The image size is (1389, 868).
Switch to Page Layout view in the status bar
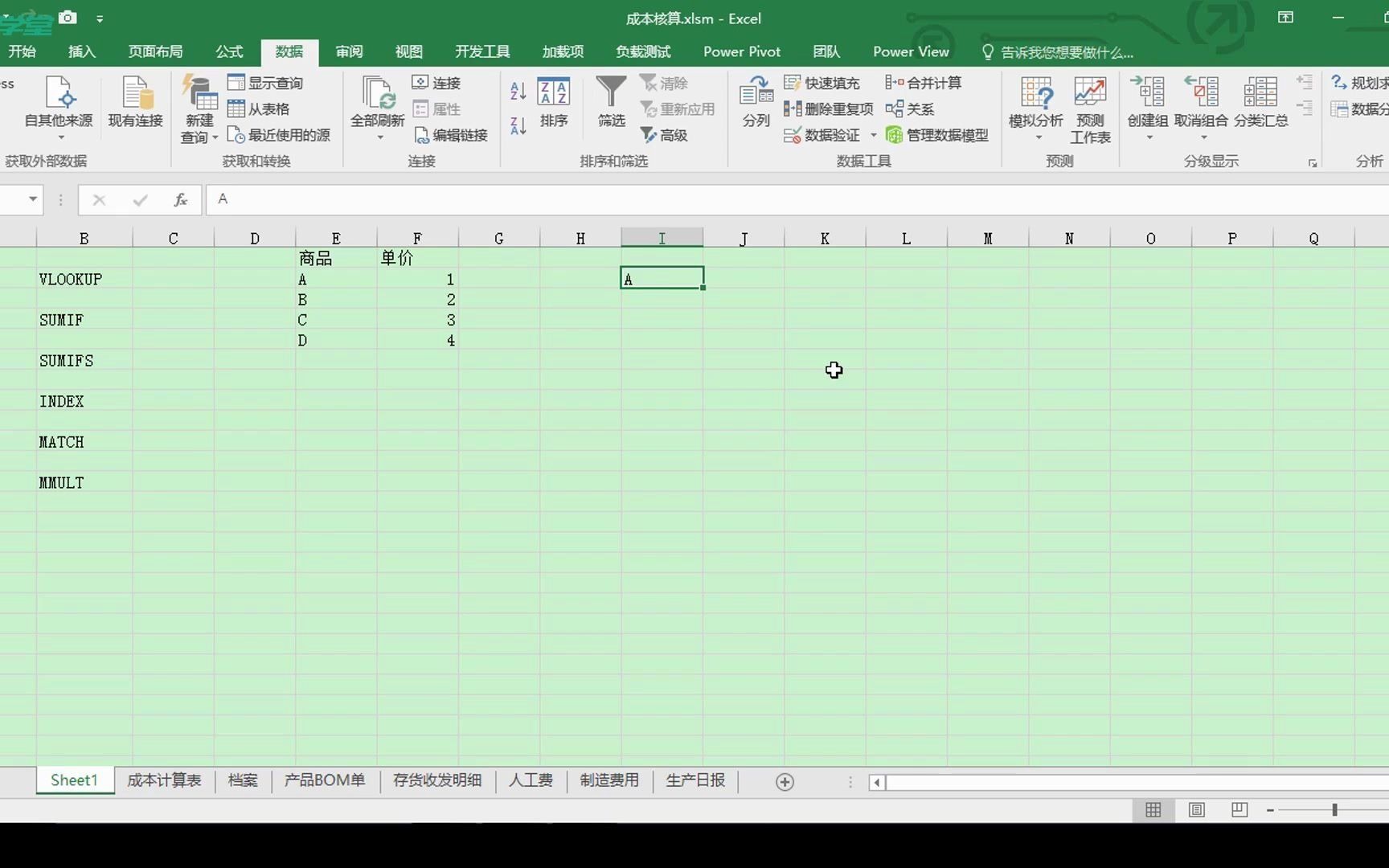tap(1196, 810)
